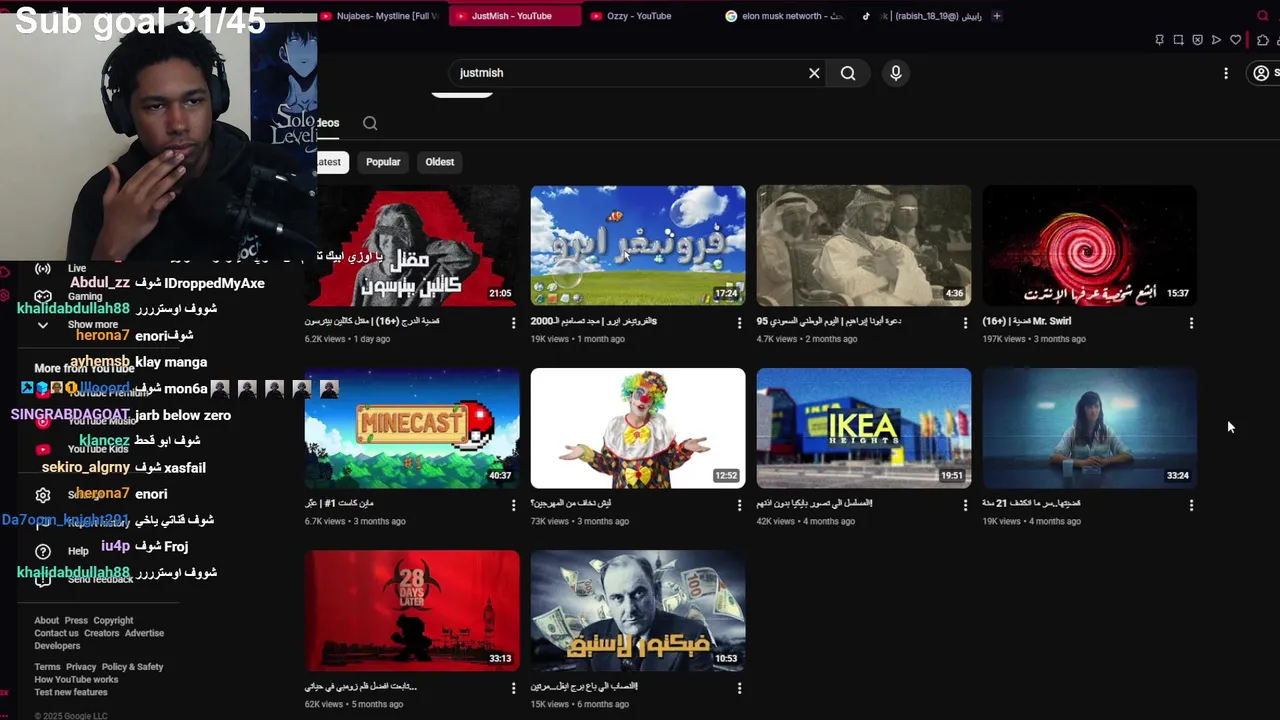
Task: Click into the justmish search field
Action: (x=628, y=73)
